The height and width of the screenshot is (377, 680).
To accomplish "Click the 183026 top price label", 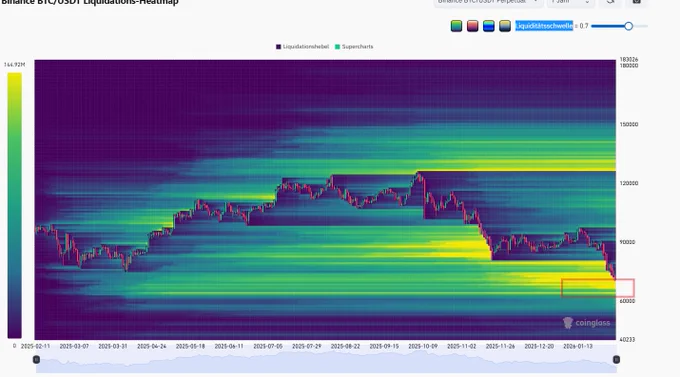I will click(x=629, y=59).
